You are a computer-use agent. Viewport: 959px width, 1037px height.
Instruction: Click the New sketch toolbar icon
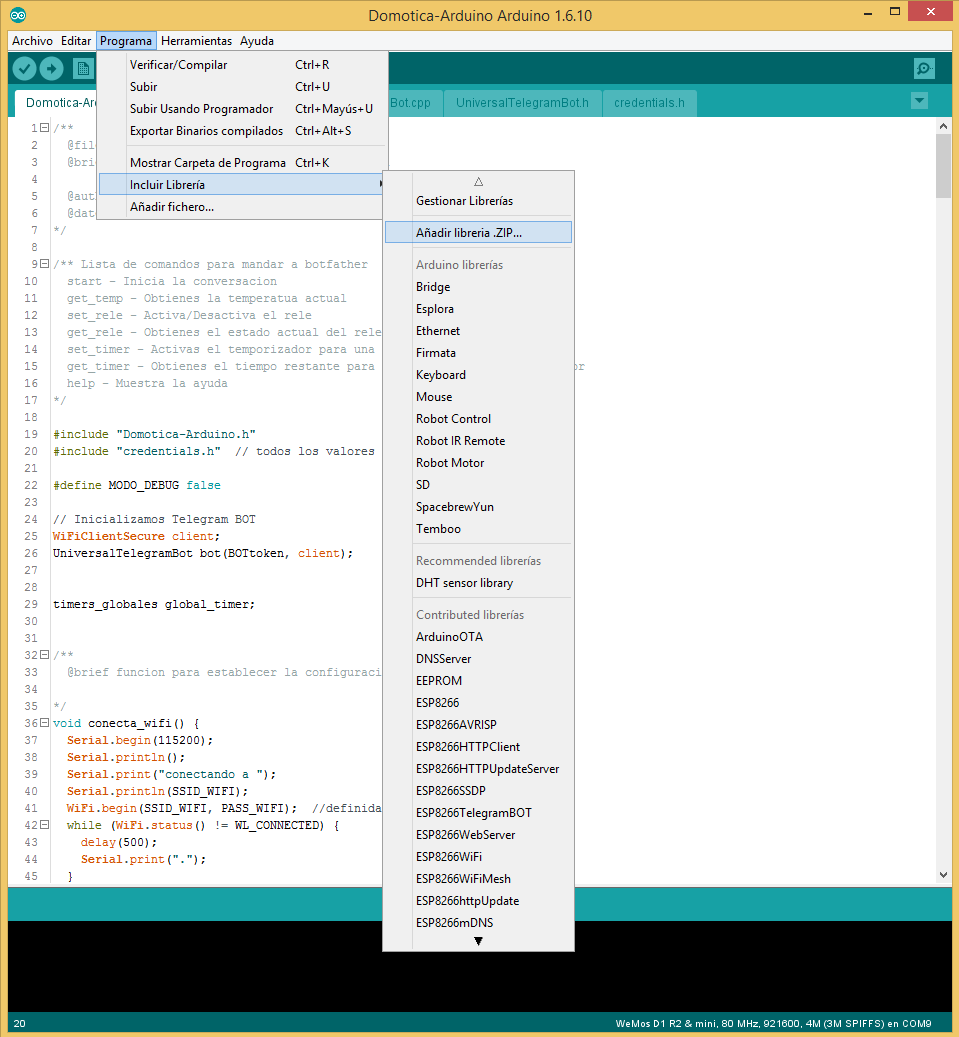coord(83,68)
